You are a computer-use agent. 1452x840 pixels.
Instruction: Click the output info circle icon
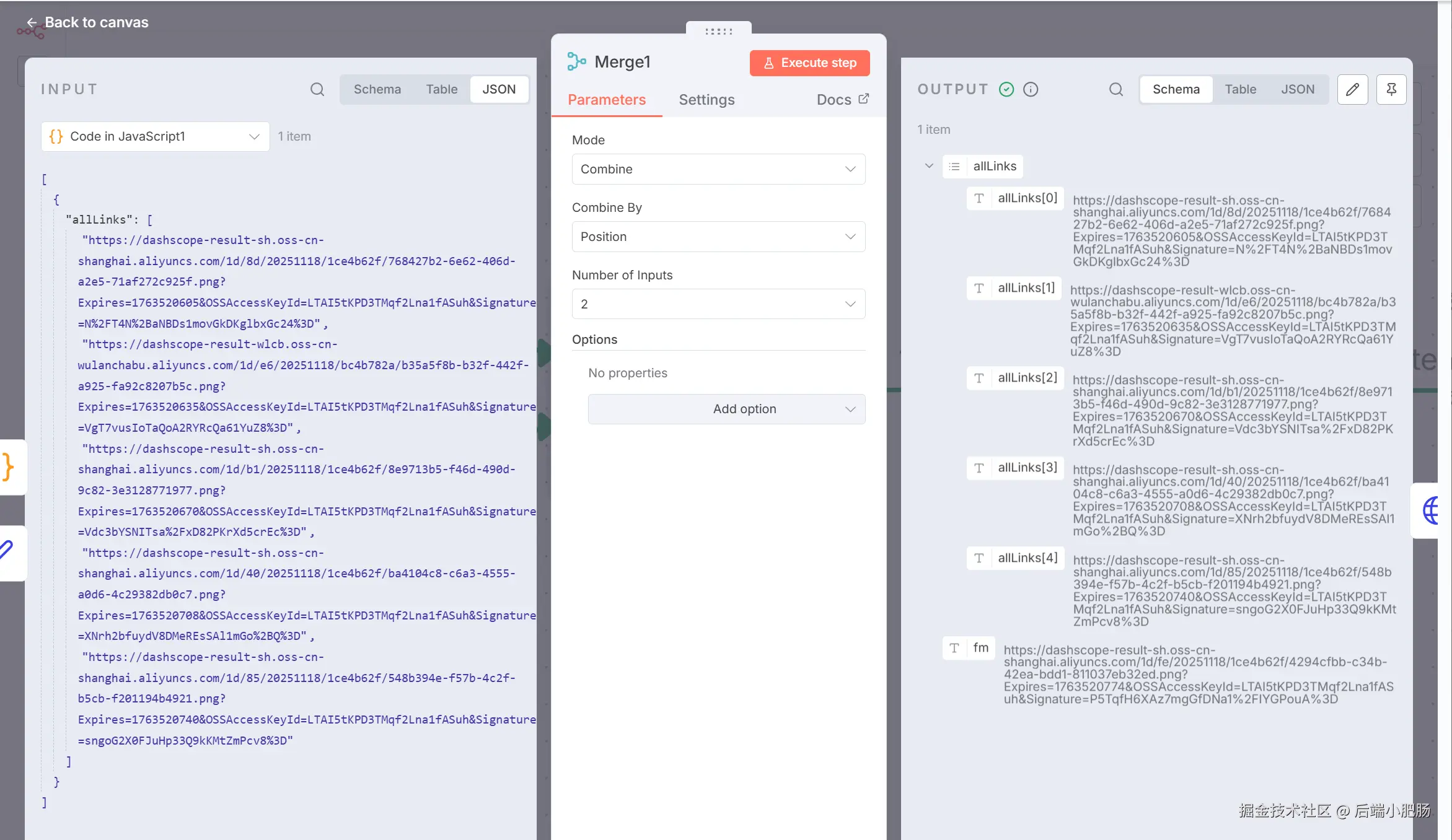coord(1031,89)
